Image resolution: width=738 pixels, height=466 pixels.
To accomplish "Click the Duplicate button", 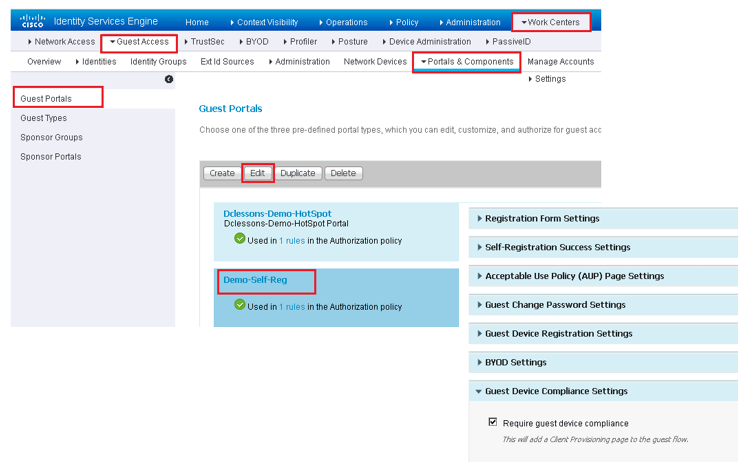I will tap(297, 173).
